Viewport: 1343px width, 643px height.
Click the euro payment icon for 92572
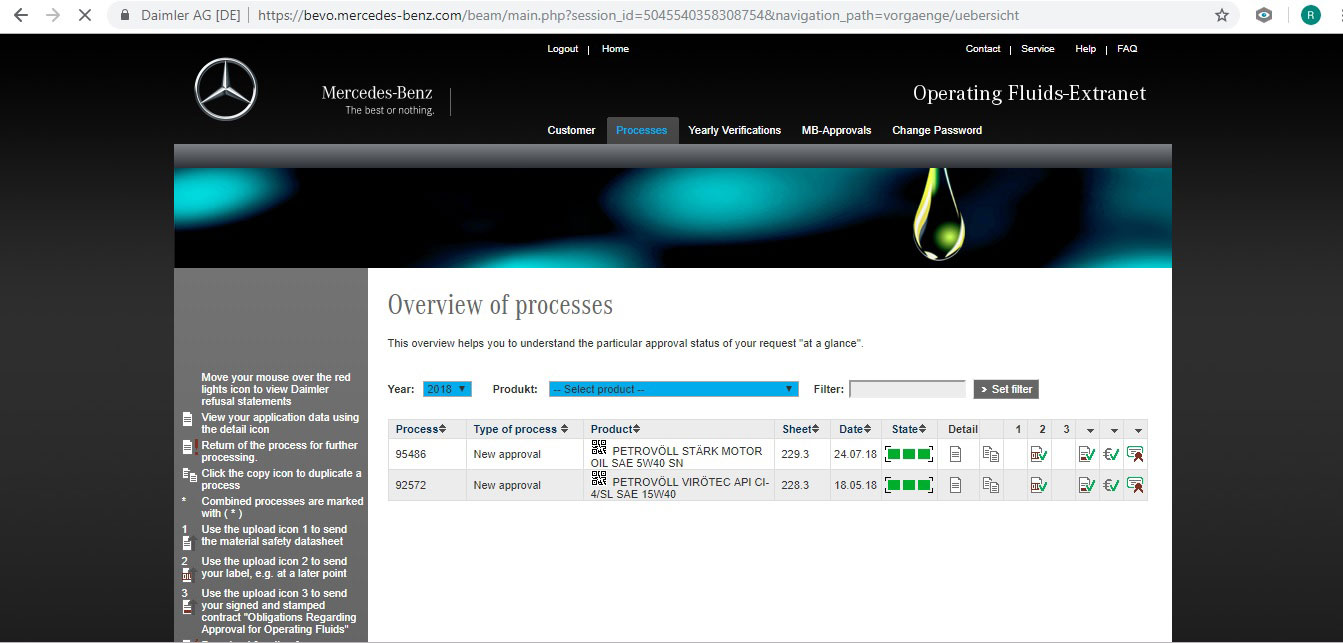[1111, 485]
